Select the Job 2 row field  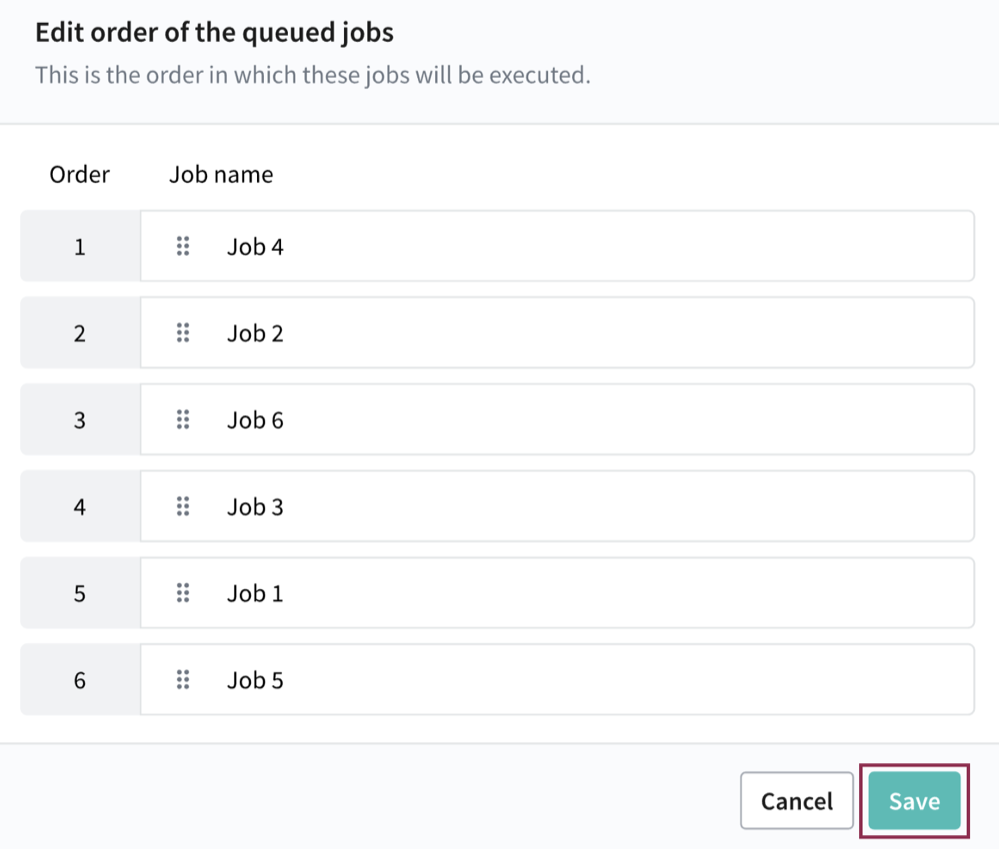(x=557, y=333)
